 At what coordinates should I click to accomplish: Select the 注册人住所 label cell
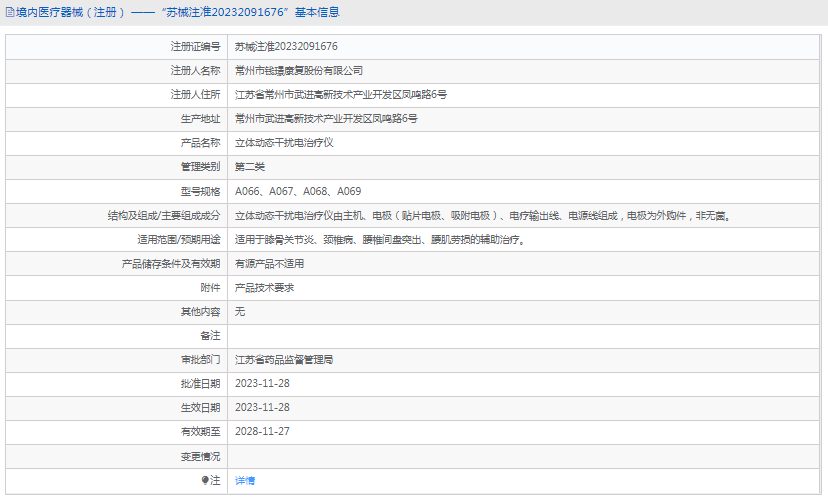pyautogui.click(x=117, y=94)
